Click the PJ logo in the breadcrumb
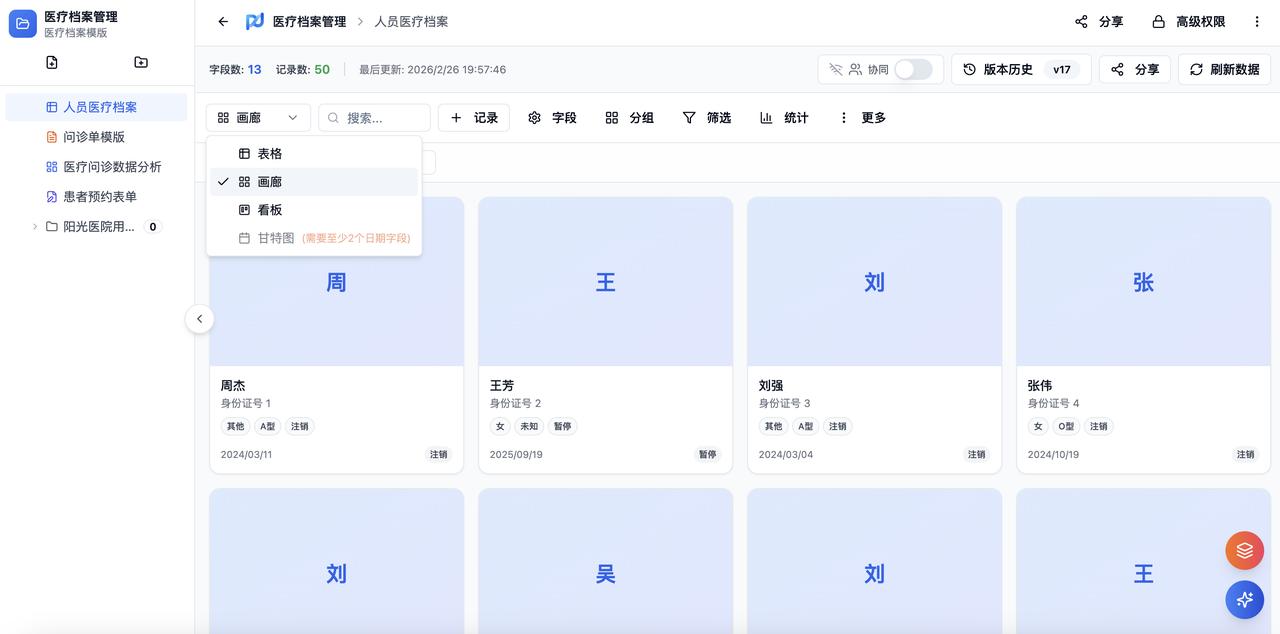Viewport: 1280px width, 634px height. point(255,21)
